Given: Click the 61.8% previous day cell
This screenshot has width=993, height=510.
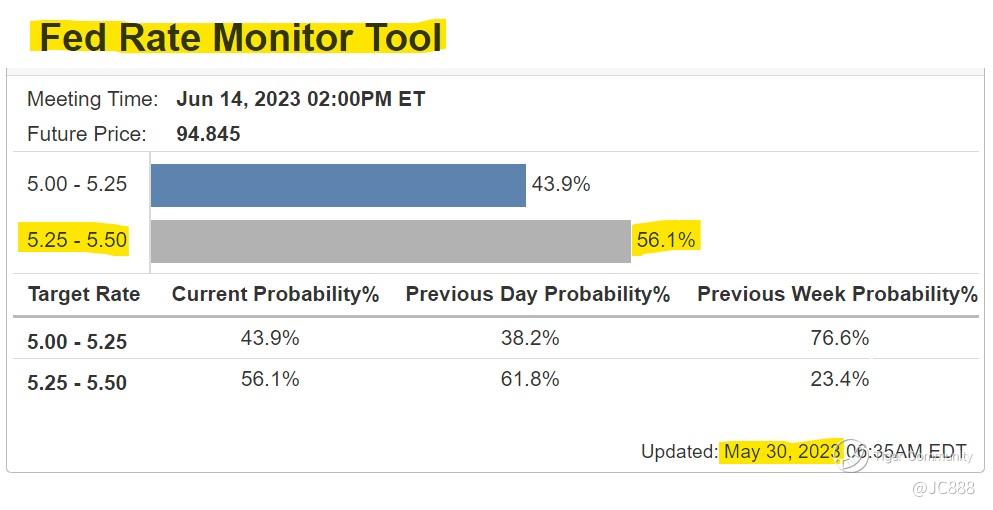Looking at the screenshot, I should click(530, 379).
